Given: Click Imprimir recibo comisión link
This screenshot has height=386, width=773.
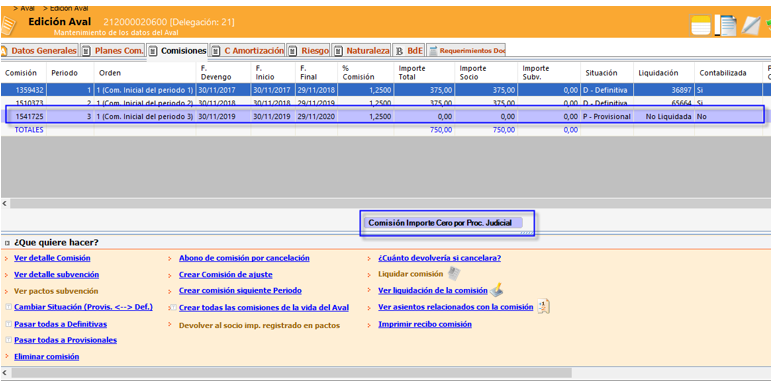Looking at the screenshot, I should tap(425, 324).
